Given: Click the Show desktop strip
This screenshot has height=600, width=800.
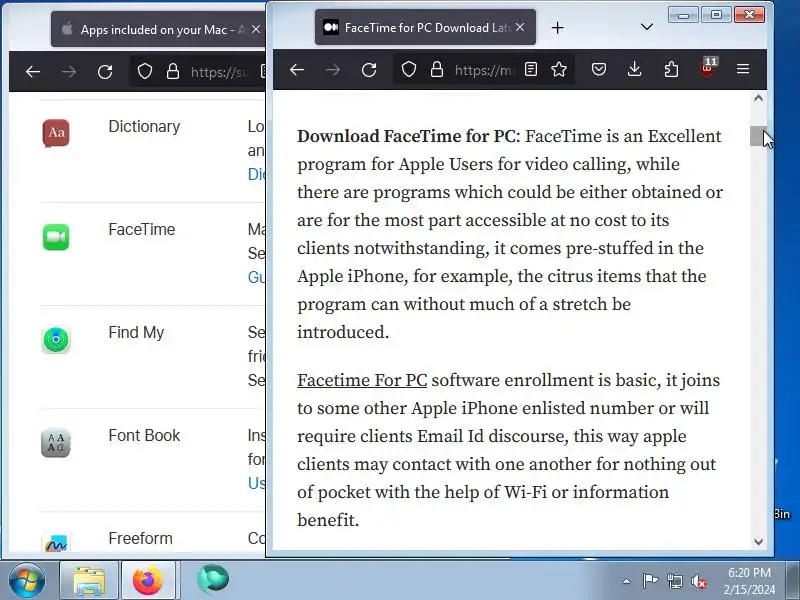Looking at the screenshot, I should (792, 580).
